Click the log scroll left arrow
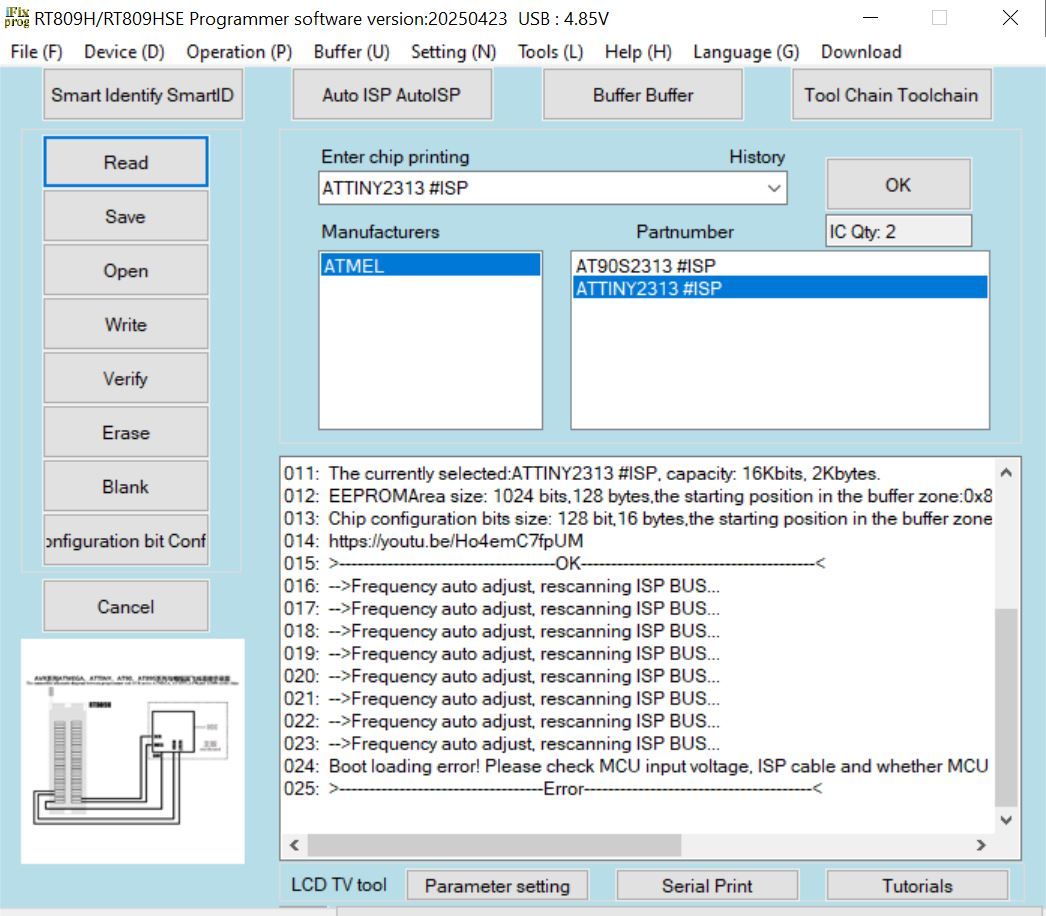This screenshot has height=916, width=1046. [294, 845]
